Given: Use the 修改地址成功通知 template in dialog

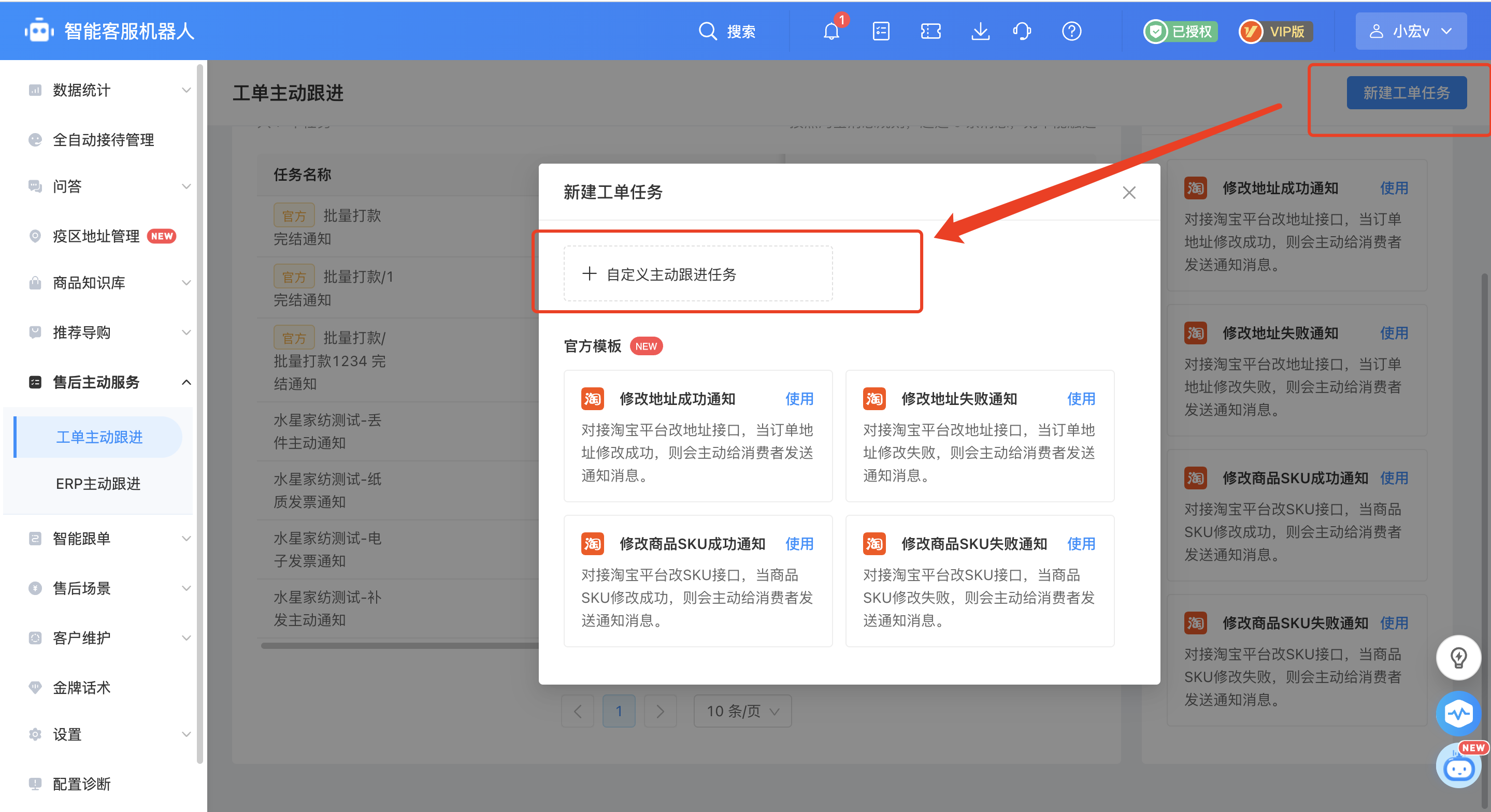Looking at the screenshot, I should click(799, 399).
